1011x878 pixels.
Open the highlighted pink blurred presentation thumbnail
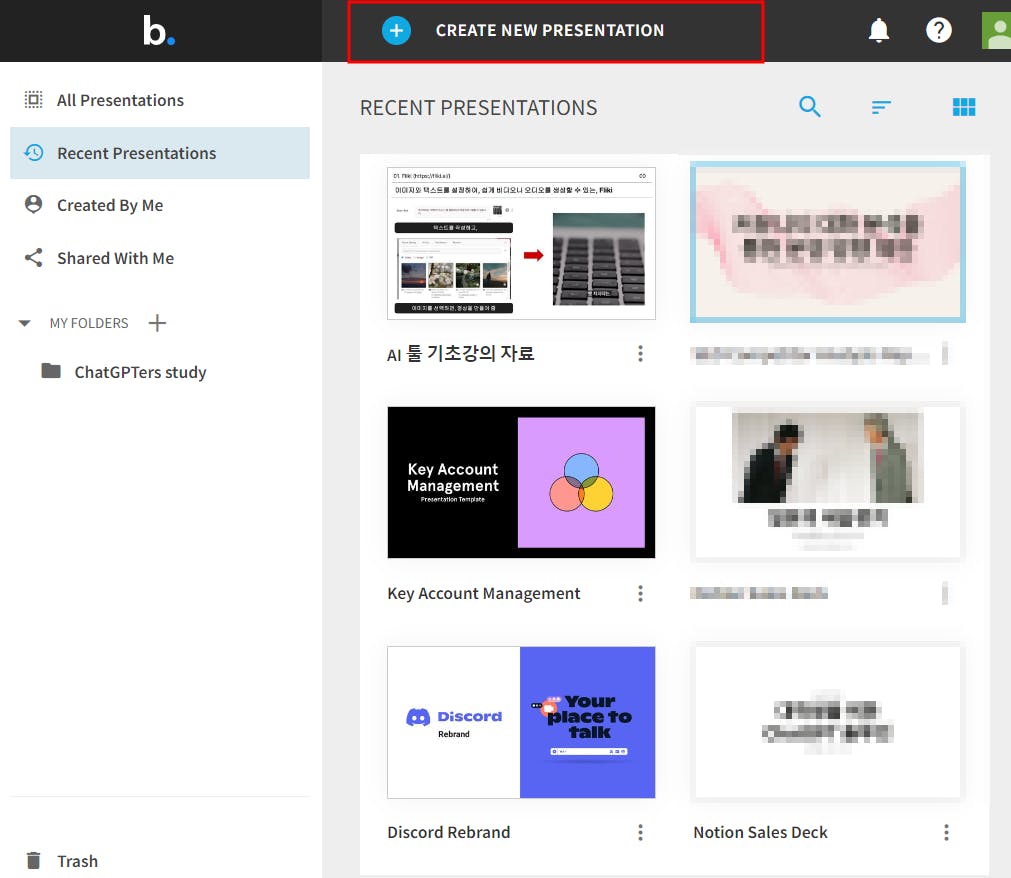point(827,242)
